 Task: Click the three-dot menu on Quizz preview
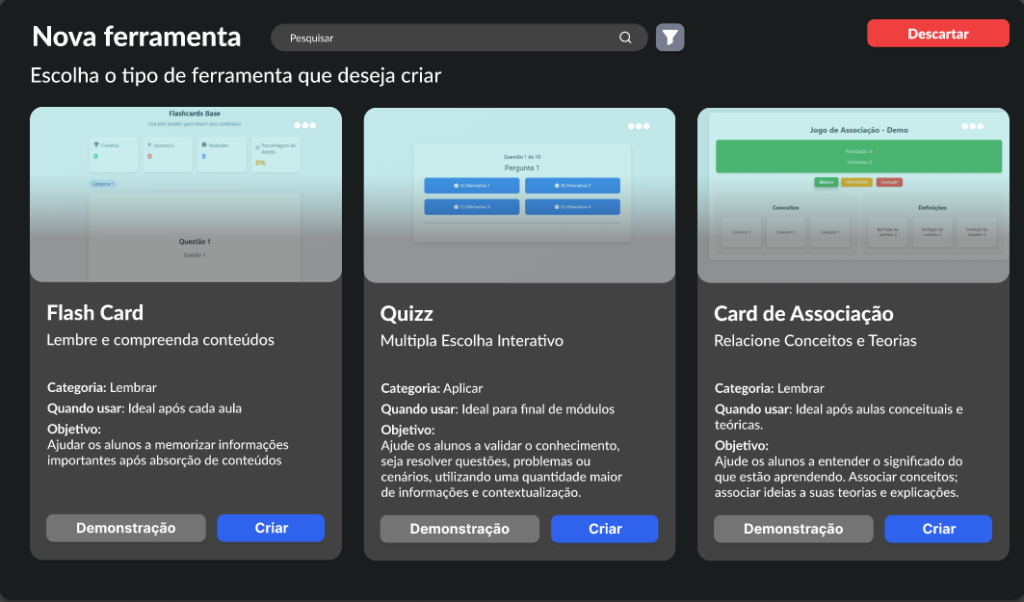click(x=637, y=126)
